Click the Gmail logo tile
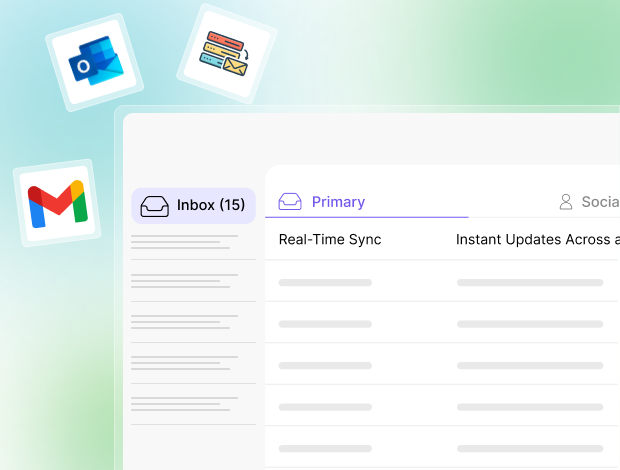This screenshot has width=620, height=470. coord(57,203)
